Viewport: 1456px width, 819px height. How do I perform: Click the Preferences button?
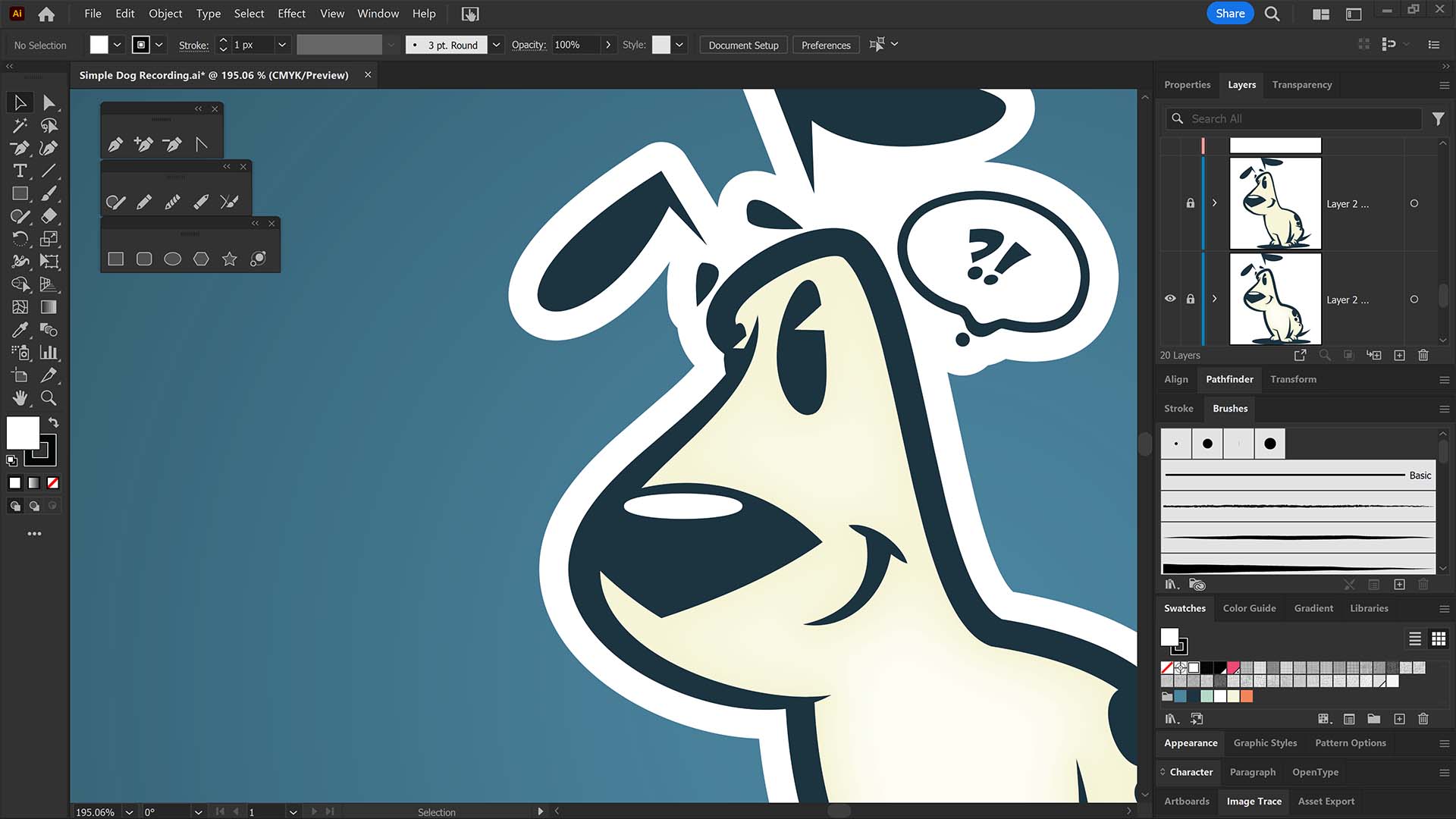point(826,45)
